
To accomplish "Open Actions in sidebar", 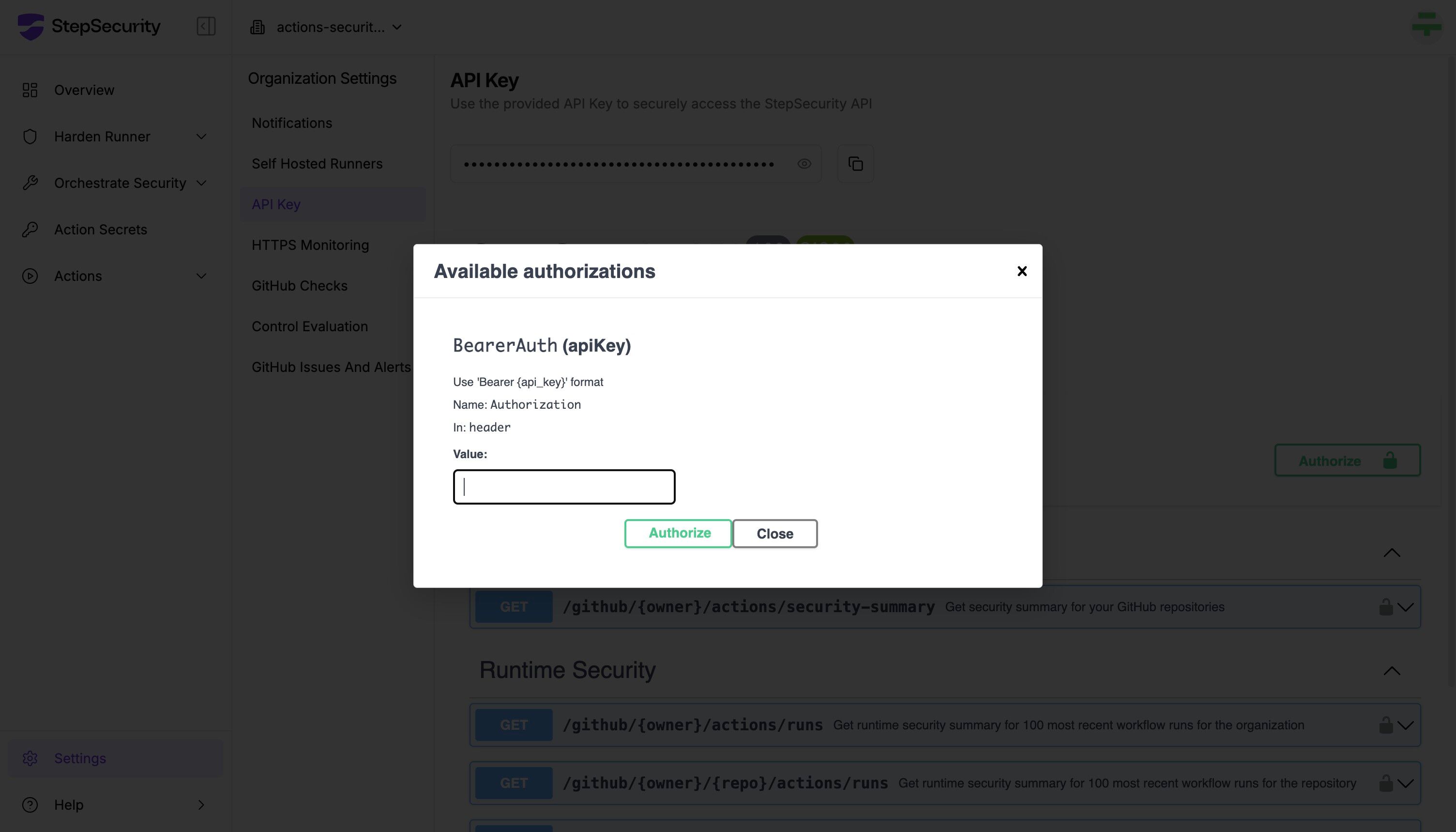I will (x=77, y=276).
